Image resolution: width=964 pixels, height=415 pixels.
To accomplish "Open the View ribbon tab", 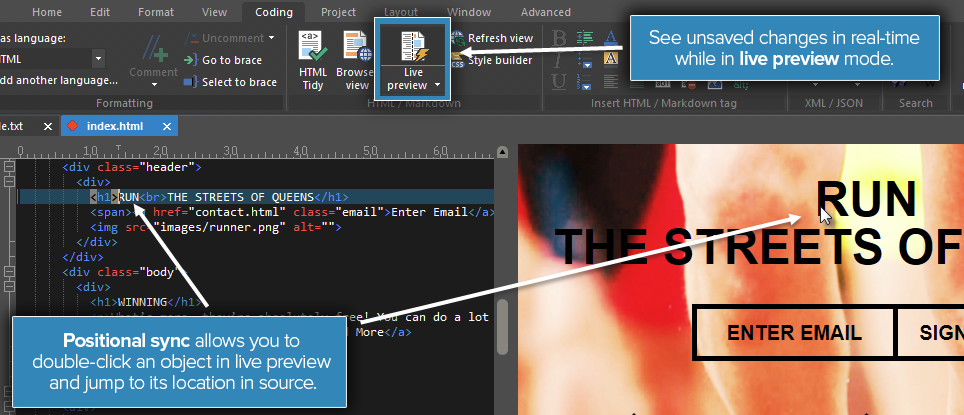I will 214,12.
